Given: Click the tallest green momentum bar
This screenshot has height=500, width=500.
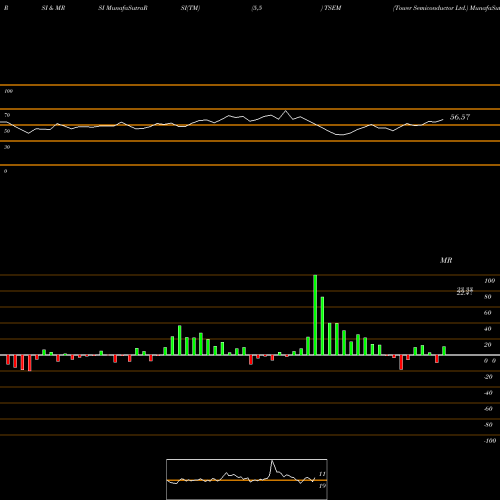Looking at the screenshot, I should click(315, 315).
